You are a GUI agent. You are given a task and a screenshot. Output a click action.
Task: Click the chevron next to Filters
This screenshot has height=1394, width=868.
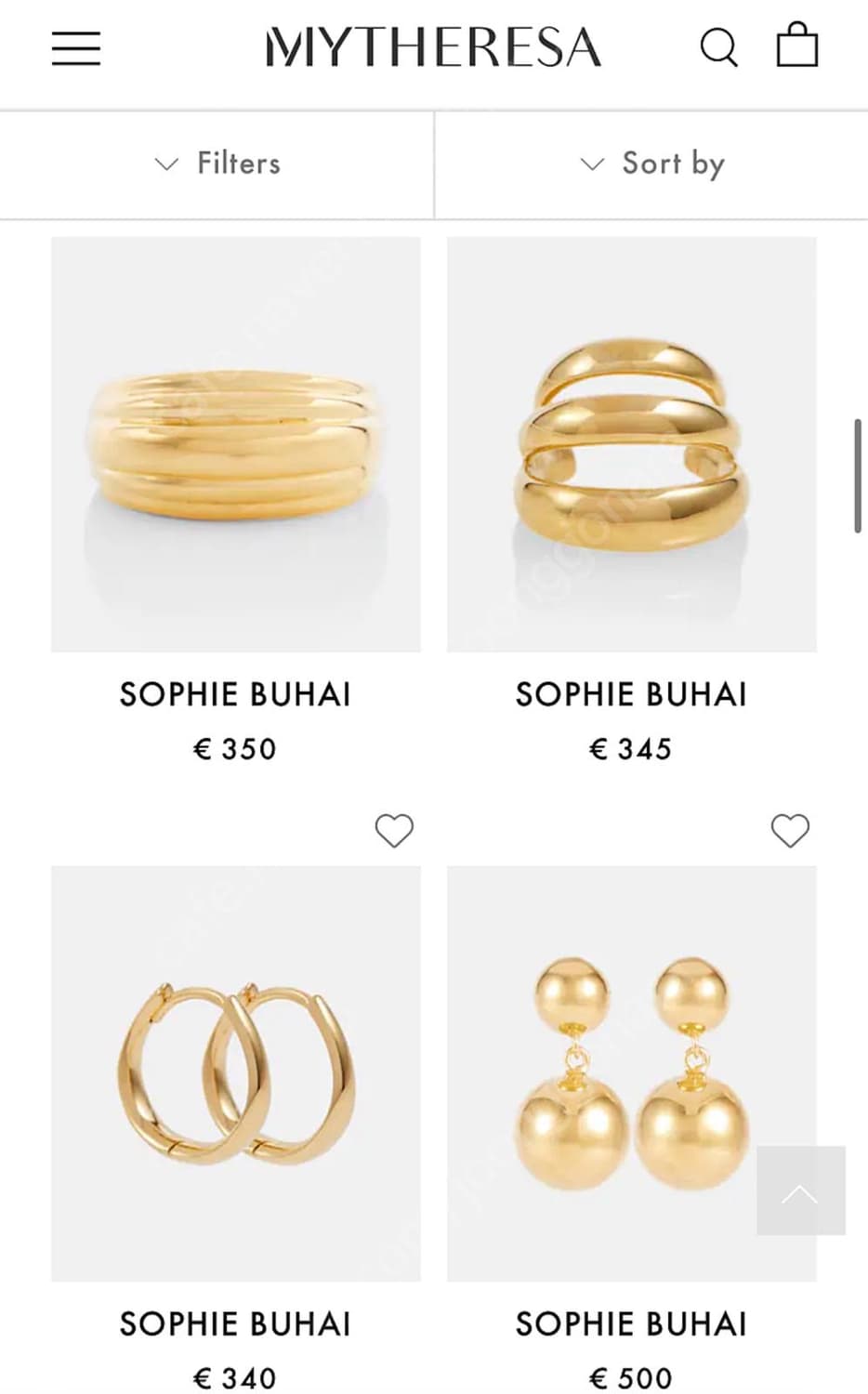(x=165, y=164)
